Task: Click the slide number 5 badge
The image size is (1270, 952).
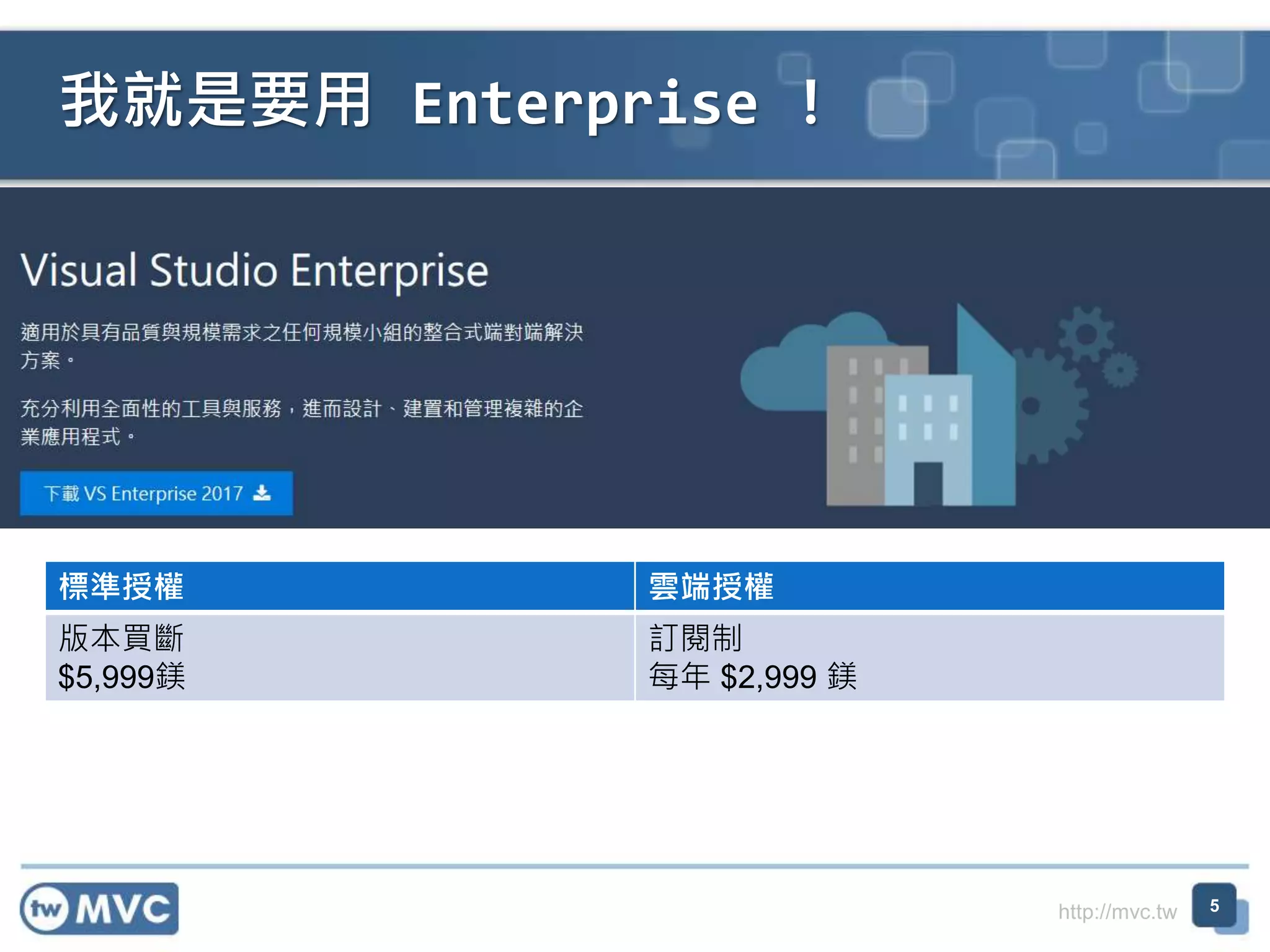Action: tap(1214, 906)
